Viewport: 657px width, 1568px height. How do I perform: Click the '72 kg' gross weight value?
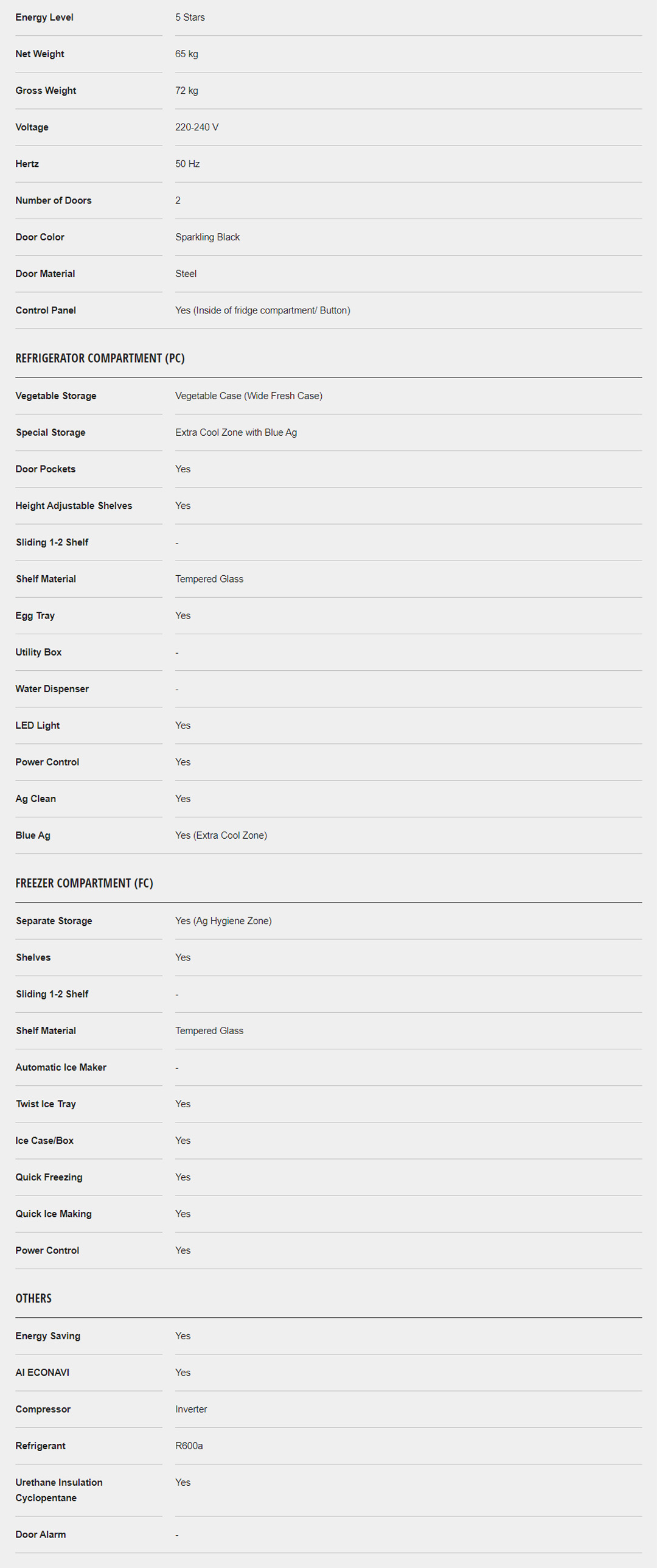pyautogui.click(x=186, y=90)
